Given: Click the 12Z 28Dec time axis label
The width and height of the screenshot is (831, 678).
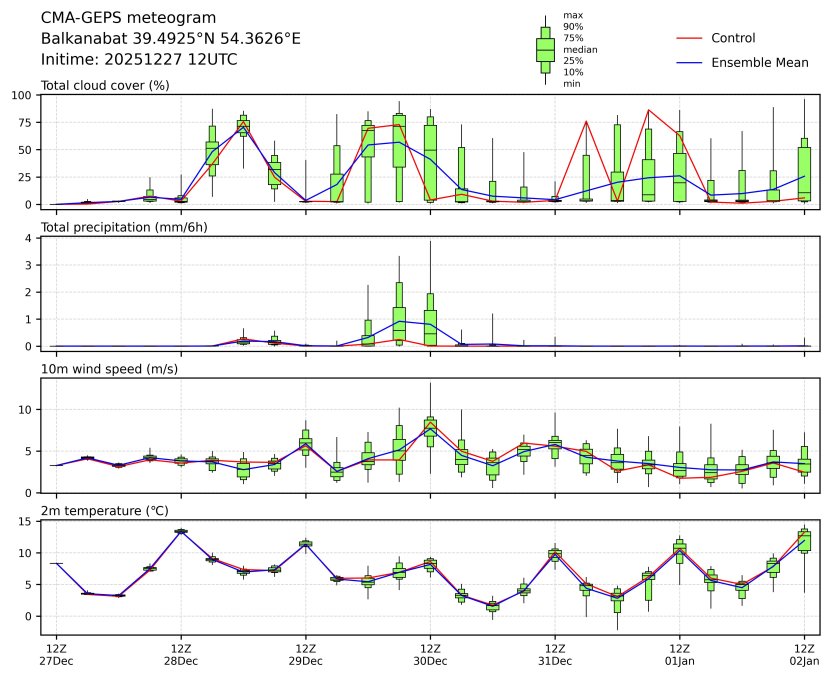Looking at the screenshot, I should pos(181,654).
